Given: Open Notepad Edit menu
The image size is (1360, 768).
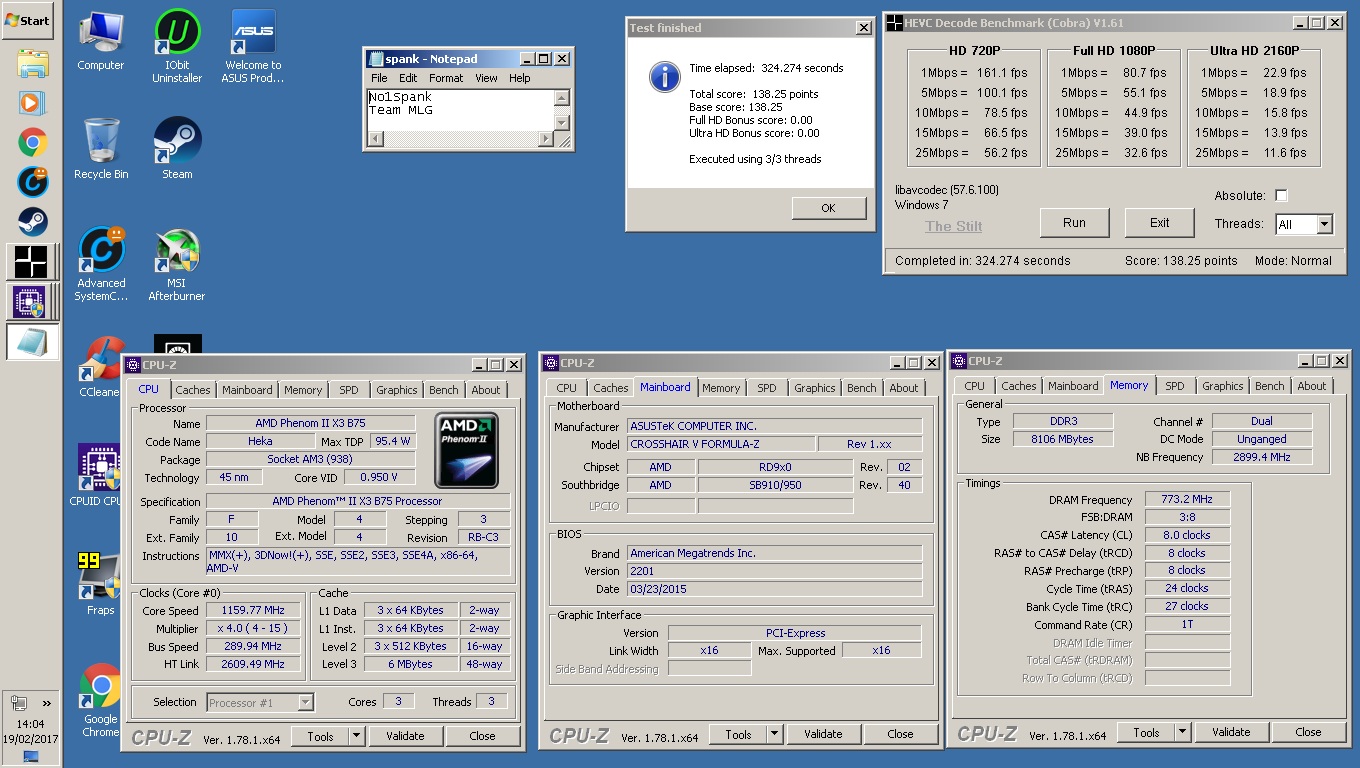Looking at the screenshot, I should (x=408, y=78).
